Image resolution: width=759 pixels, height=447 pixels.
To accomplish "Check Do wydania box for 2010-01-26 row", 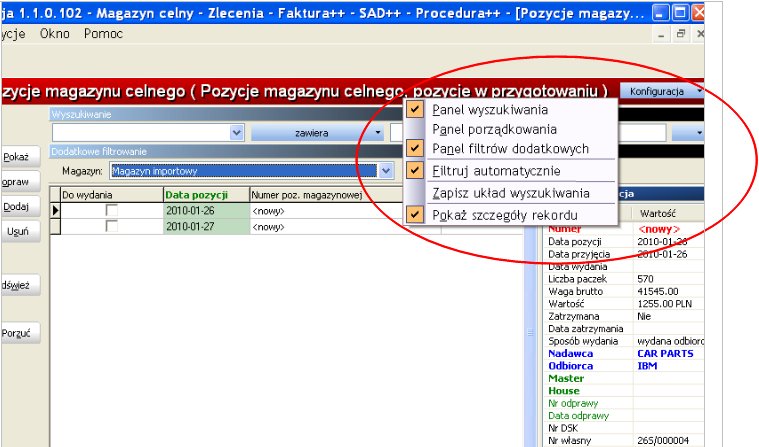I will pyautogui.click(x=111, y=211).
